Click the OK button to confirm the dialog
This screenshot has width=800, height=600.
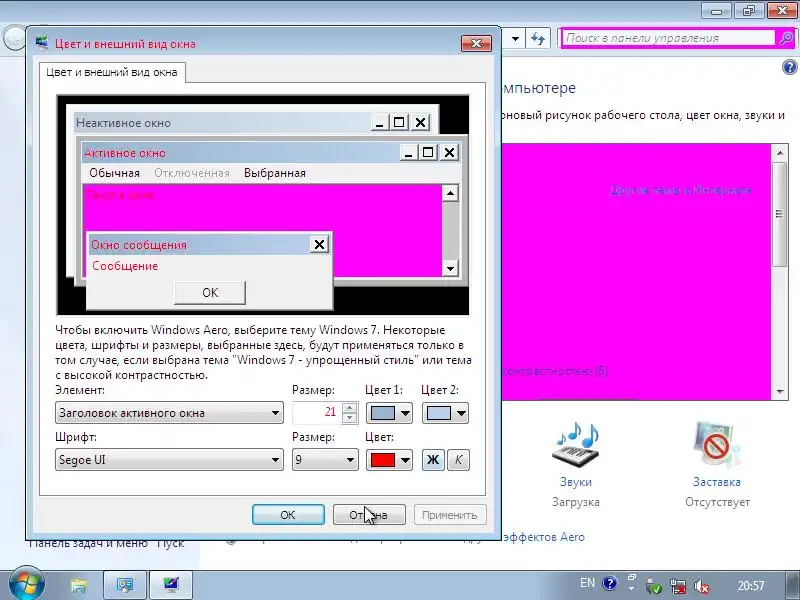coord(288,515)
